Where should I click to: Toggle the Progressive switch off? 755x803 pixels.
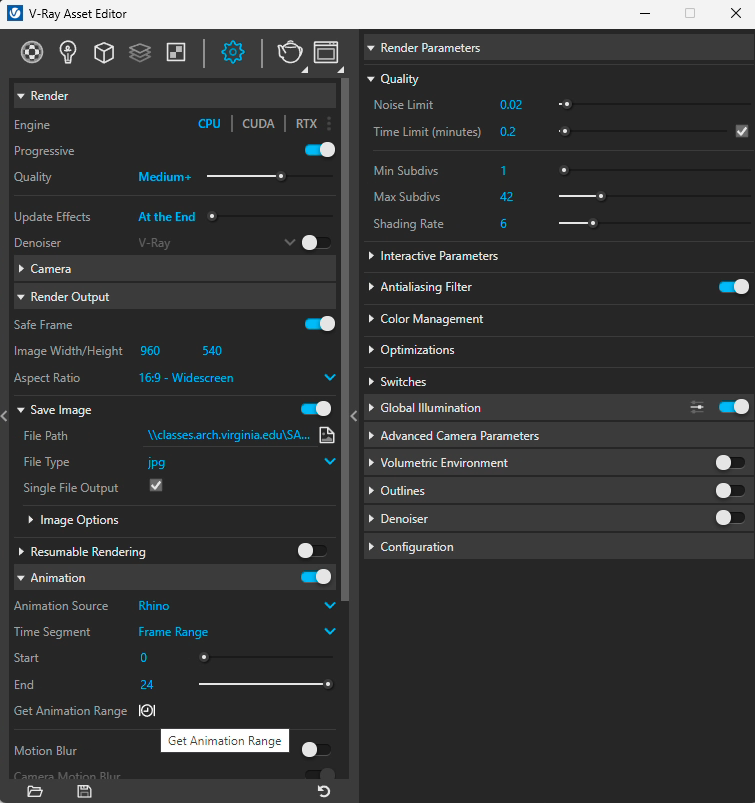click(x=319, y=151)
